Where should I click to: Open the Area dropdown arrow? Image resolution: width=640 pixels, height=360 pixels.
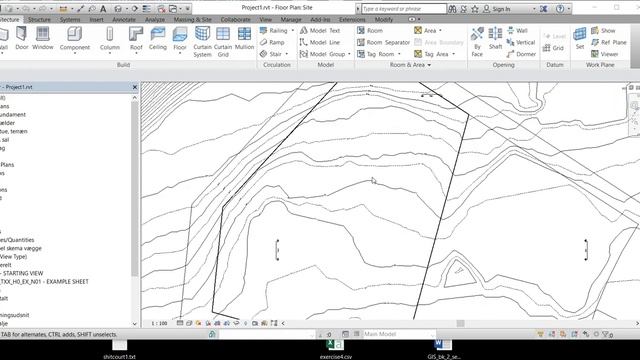click(x=440, y=31)
